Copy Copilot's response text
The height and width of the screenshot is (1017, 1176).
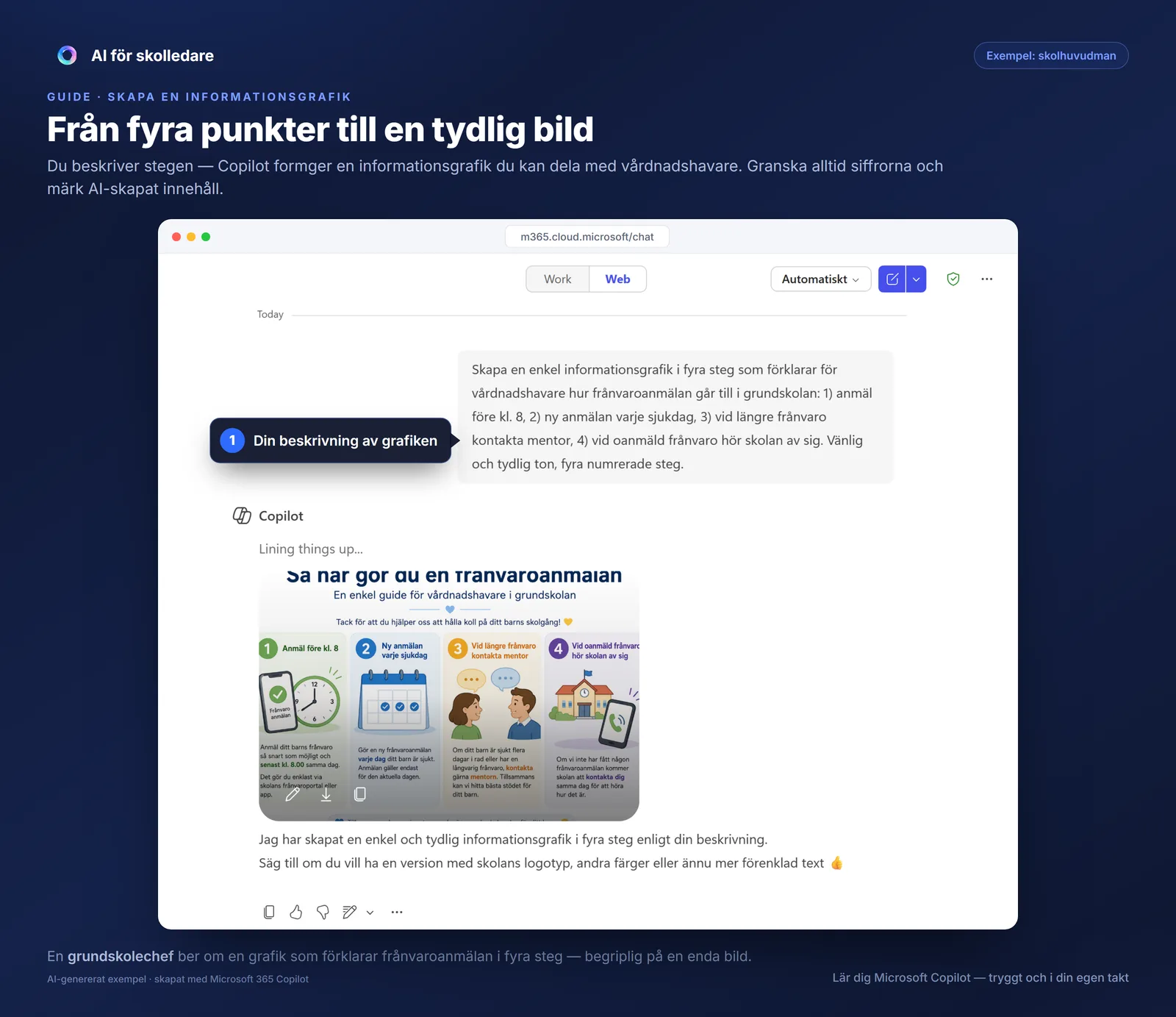269,912
